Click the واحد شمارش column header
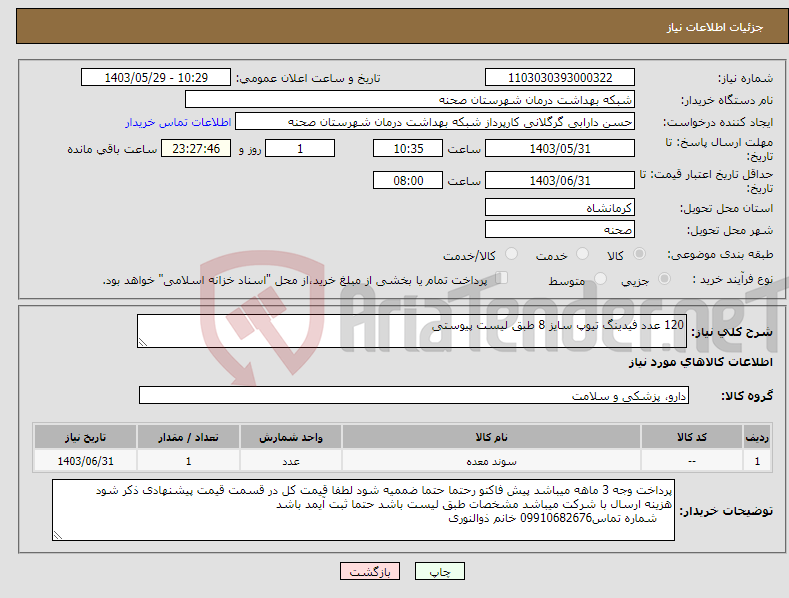The height and width of the screenshot is (598, 789). tap(291, 437)
